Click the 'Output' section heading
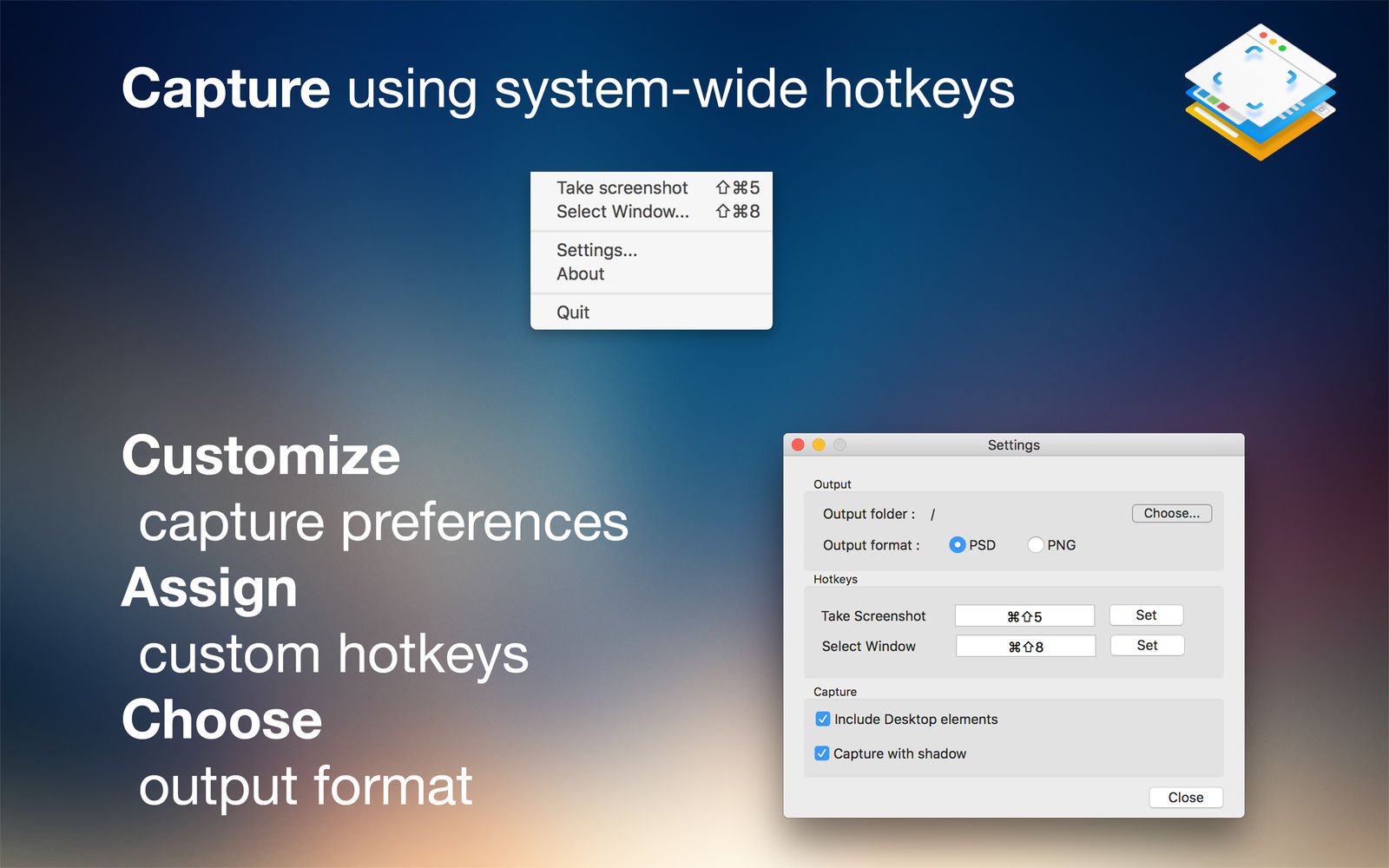The image size is (1389, 868). 833,484
